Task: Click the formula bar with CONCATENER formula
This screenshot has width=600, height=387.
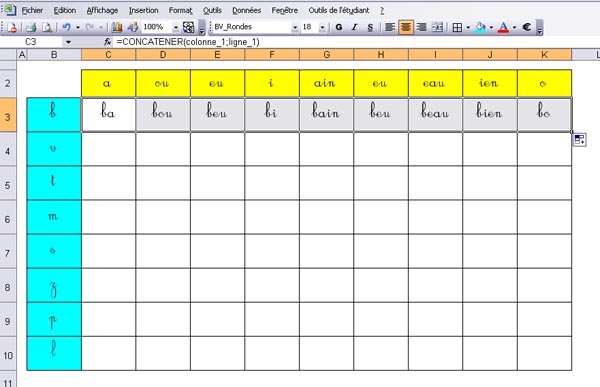Action: [356, 42]
